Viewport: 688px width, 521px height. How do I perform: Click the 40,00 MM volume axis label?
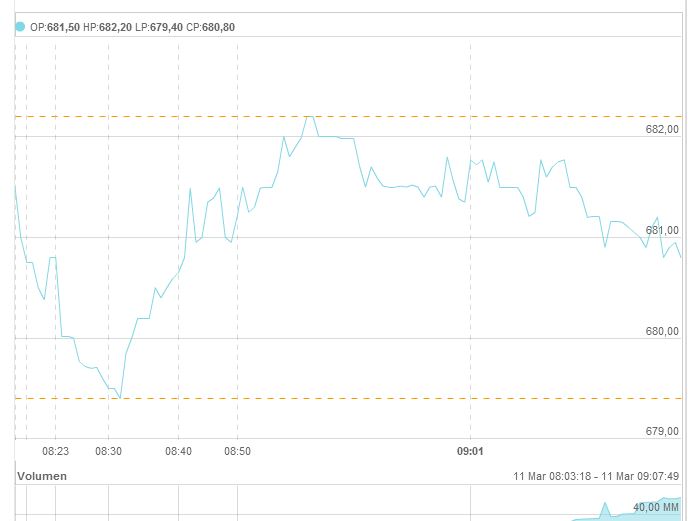(x=656, y=507)
